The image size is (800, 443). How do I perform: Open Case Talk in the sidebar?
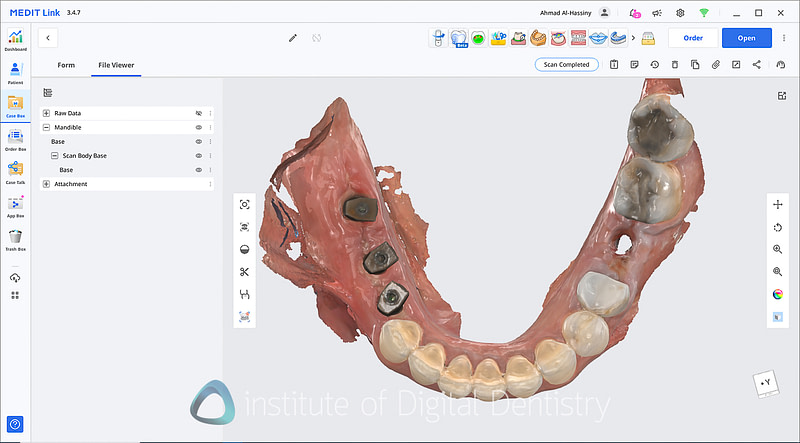click(x=15, y=173)
